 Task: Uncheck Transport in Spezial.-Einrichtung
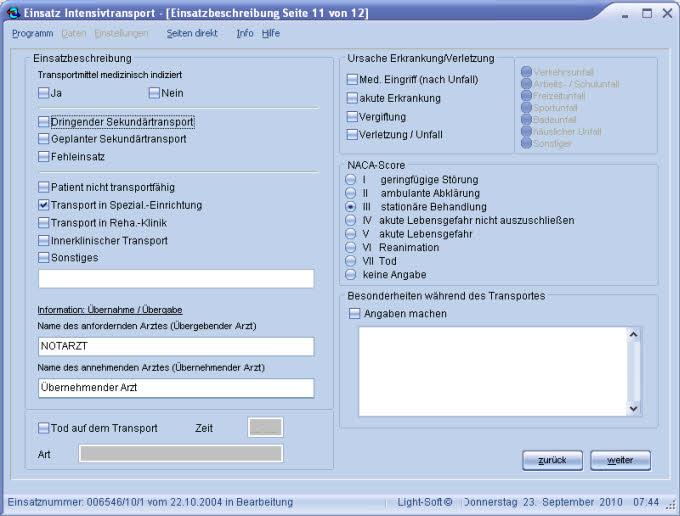pos(43,205)
